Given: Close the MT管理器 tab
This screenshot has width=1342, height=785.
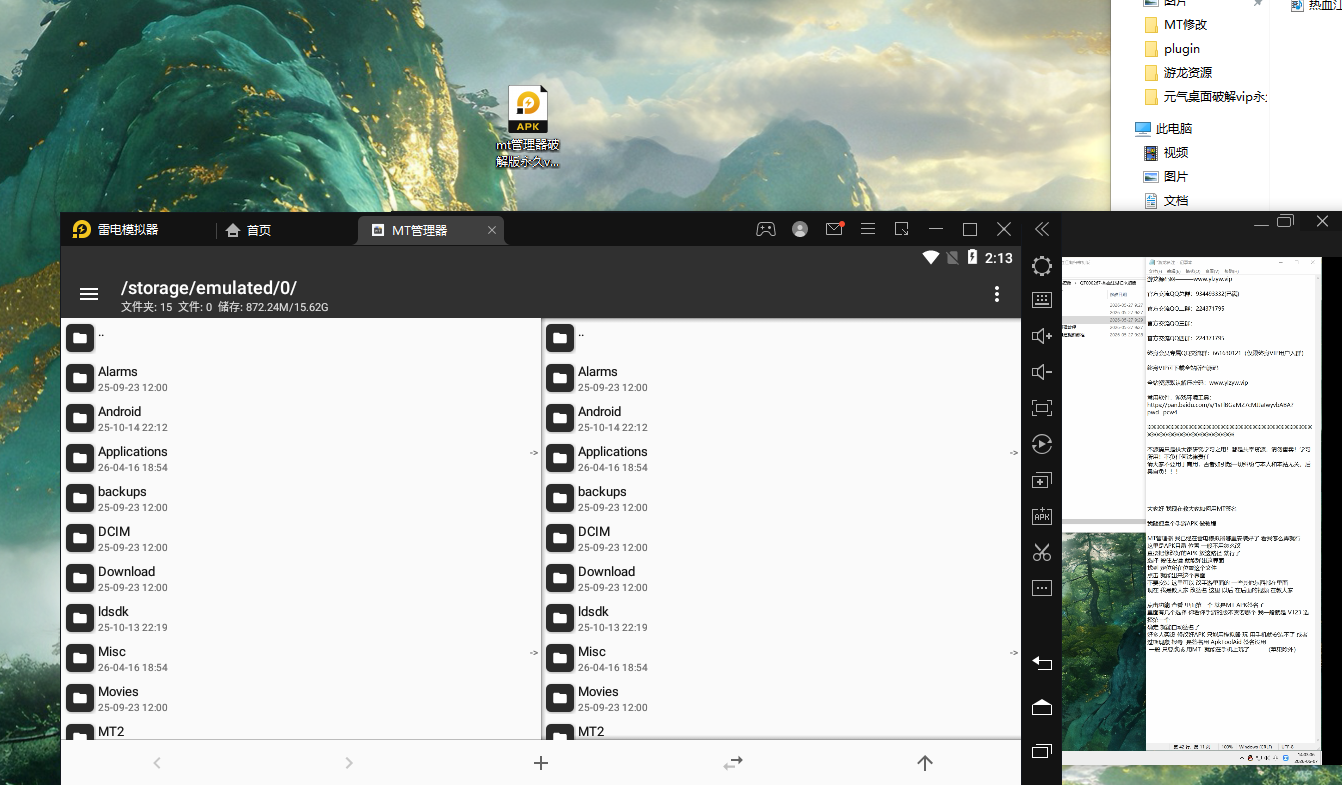Looking at the screenshot, I should 492,230.
